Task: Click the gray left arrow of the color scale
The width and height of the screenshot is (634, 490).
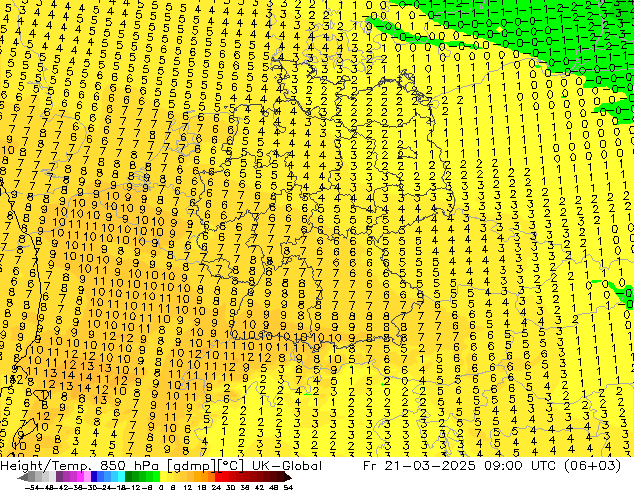Action: 23,477
